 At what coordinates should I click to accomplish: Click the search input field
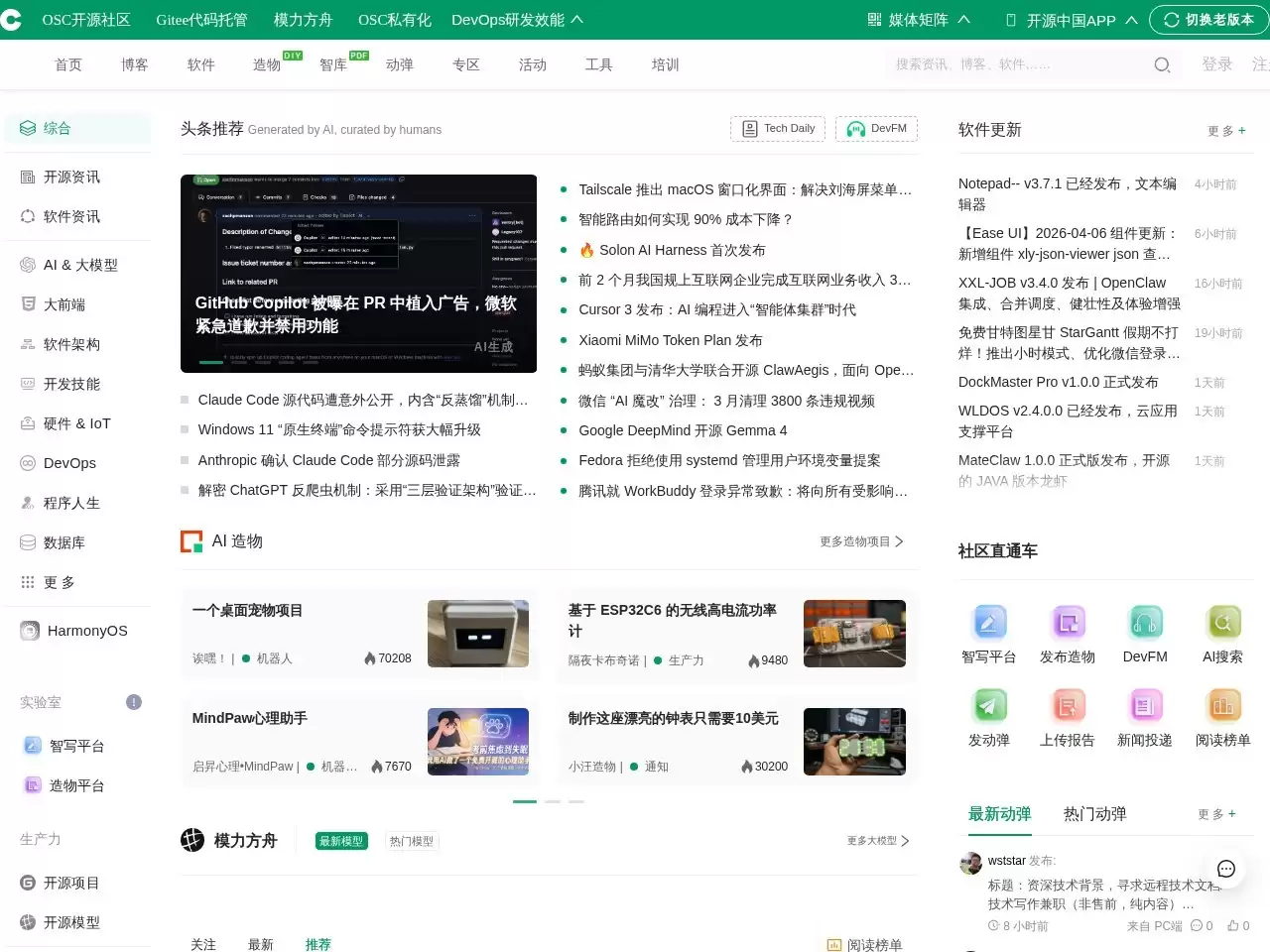coord(1017,64)
